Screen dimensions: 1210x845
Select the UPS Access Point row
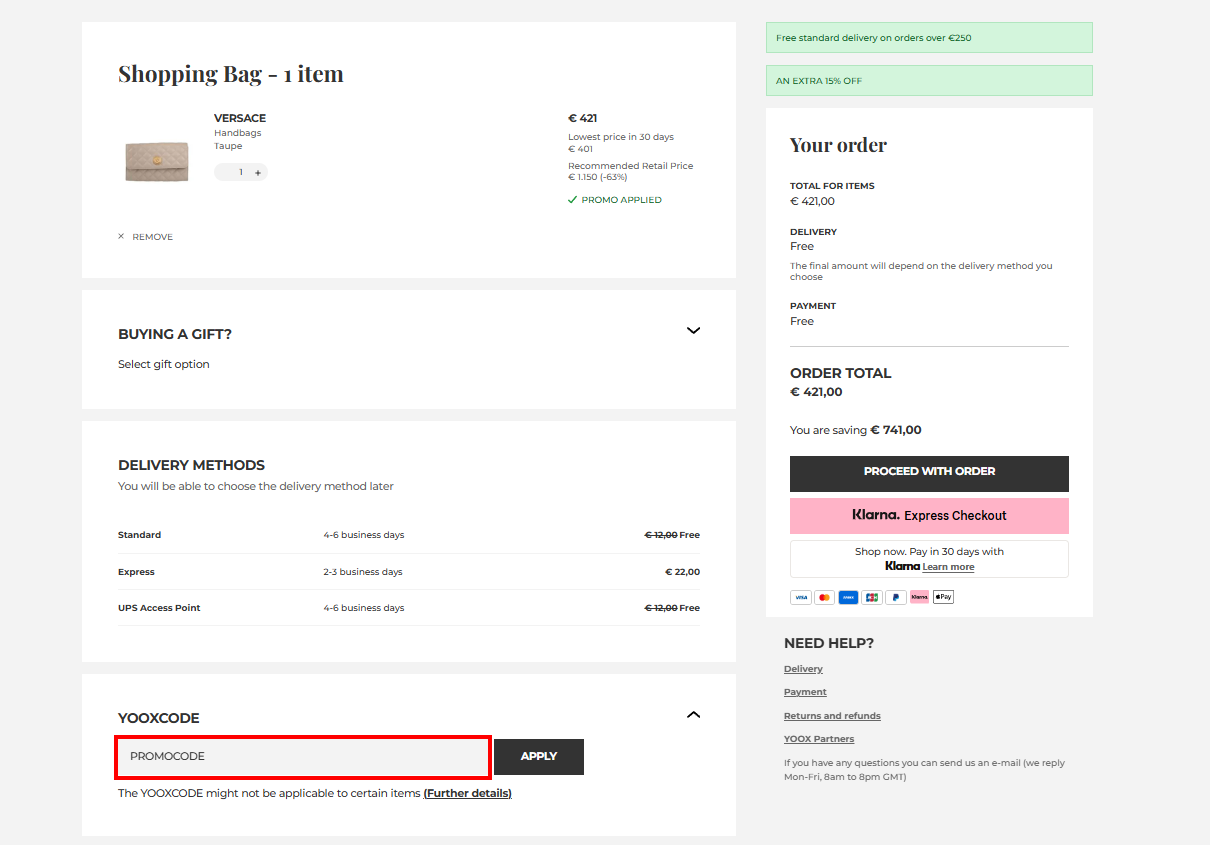[409, 608]
